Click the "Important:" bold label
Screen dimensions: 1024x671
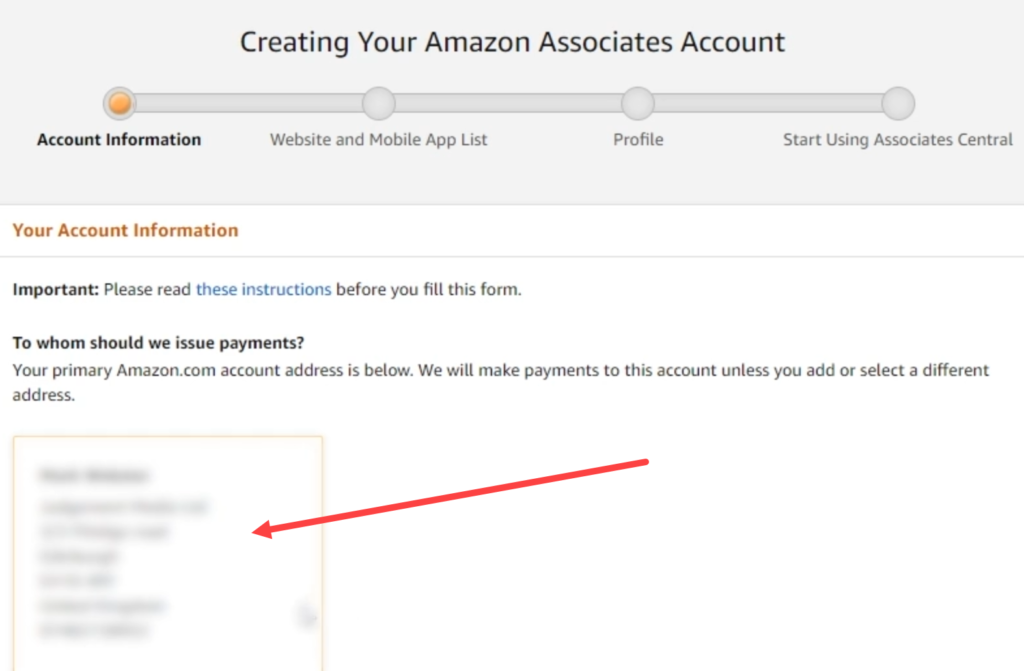click(55, 290)
